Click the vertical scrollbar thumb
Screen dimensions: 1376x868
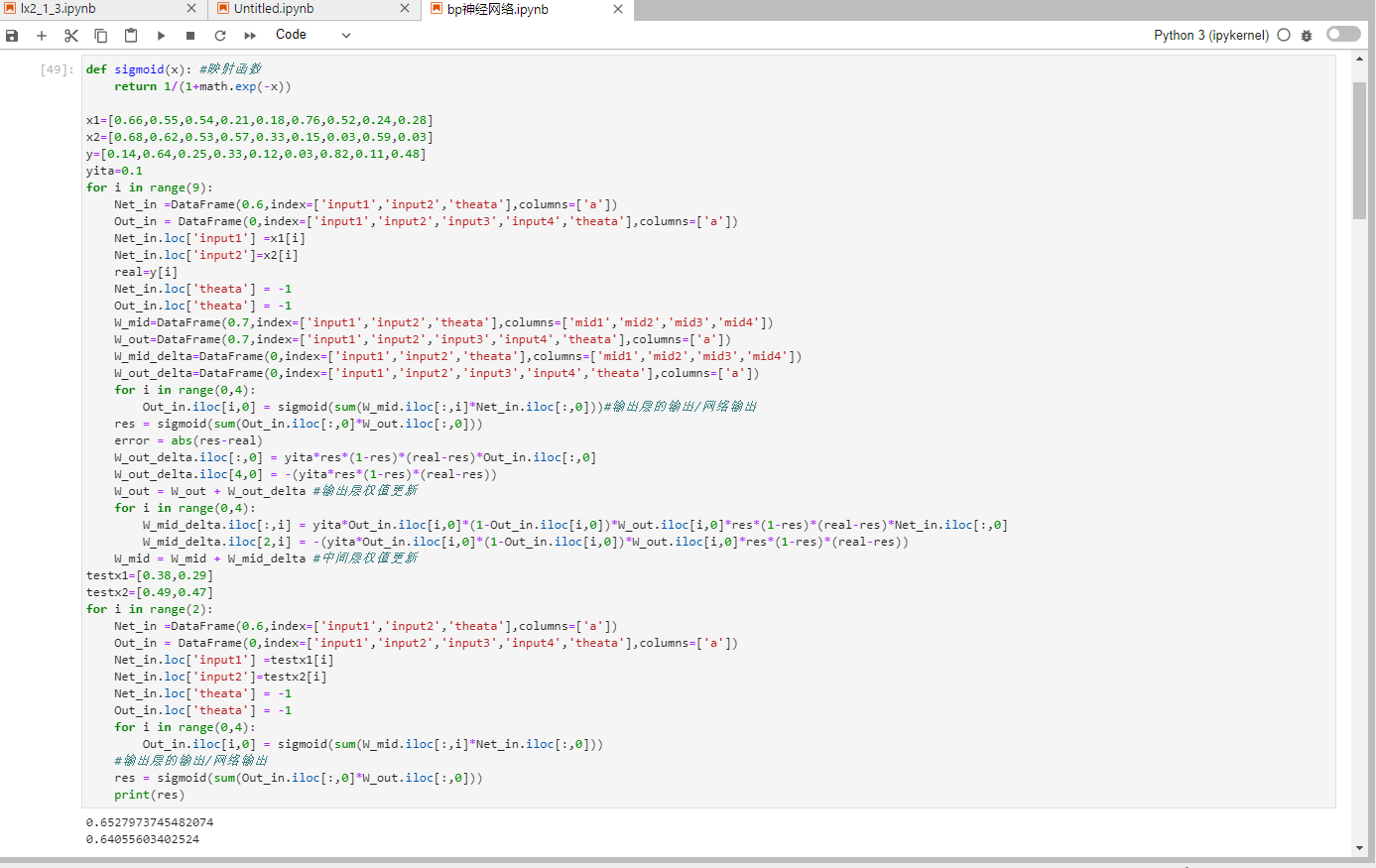[x=1359, y=151]
